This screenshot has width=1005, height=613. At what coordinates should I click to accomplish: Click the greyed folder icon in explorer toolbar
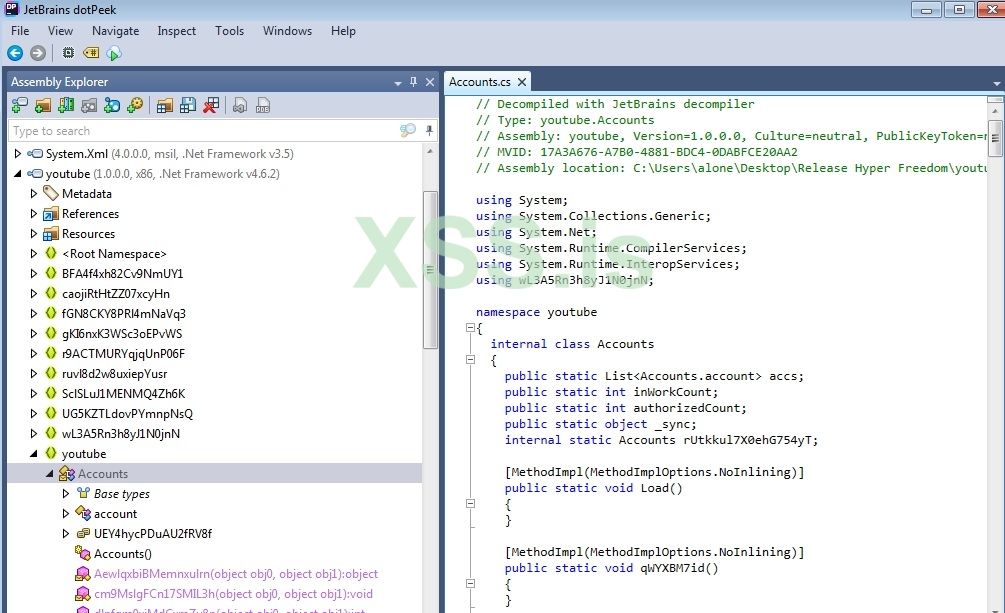coord(89,105)
